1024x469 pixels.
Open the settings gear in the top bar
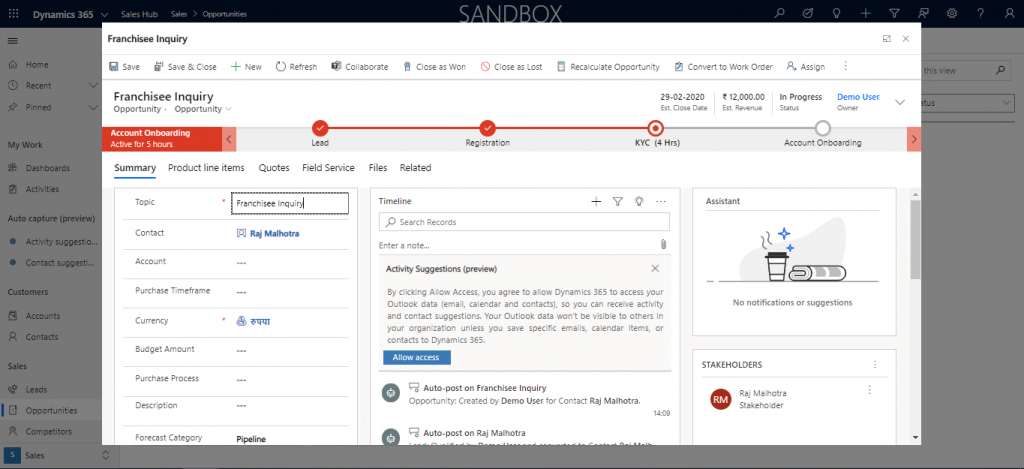(x=952, y=13)
